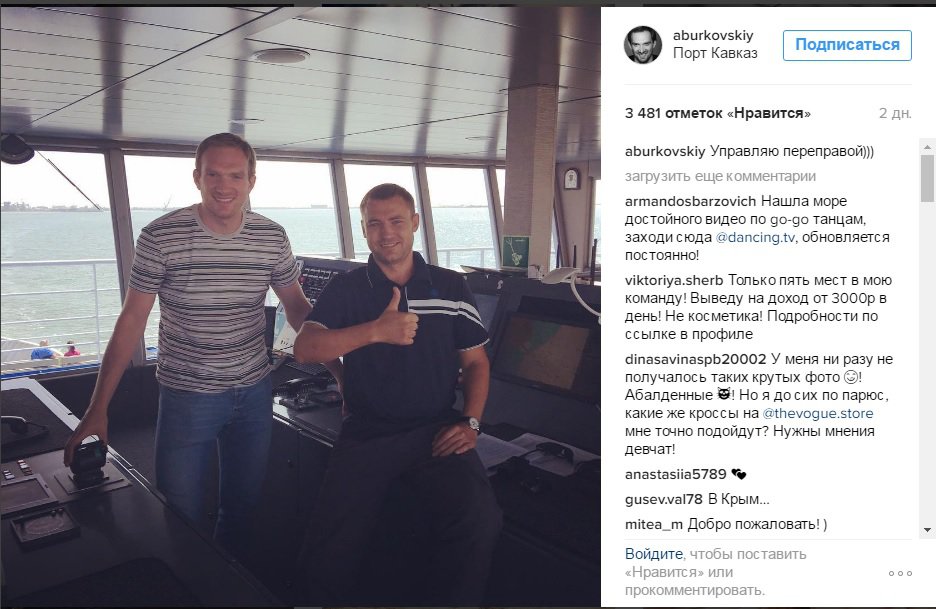Click the post photo of two men

point(300,307)
